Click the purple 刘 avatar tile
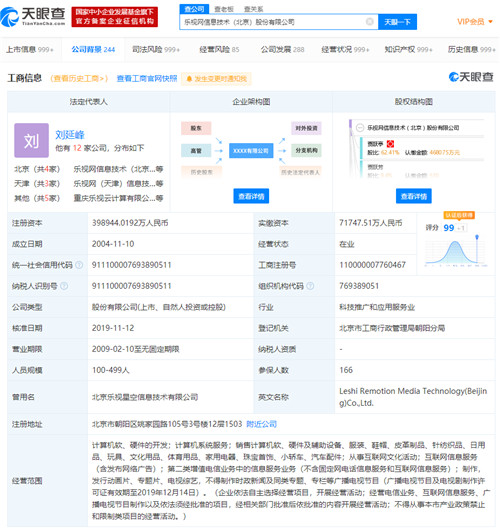 31,140
